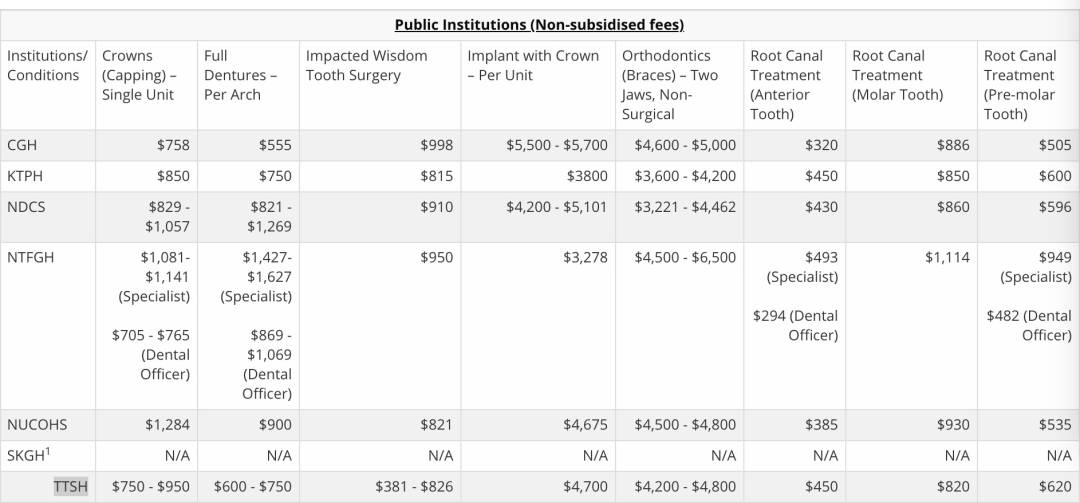Click CGH's $998 wisdom tooth surgery fee
The width and height of the screenshot is (1080, 503).
(x=437, y=145)
